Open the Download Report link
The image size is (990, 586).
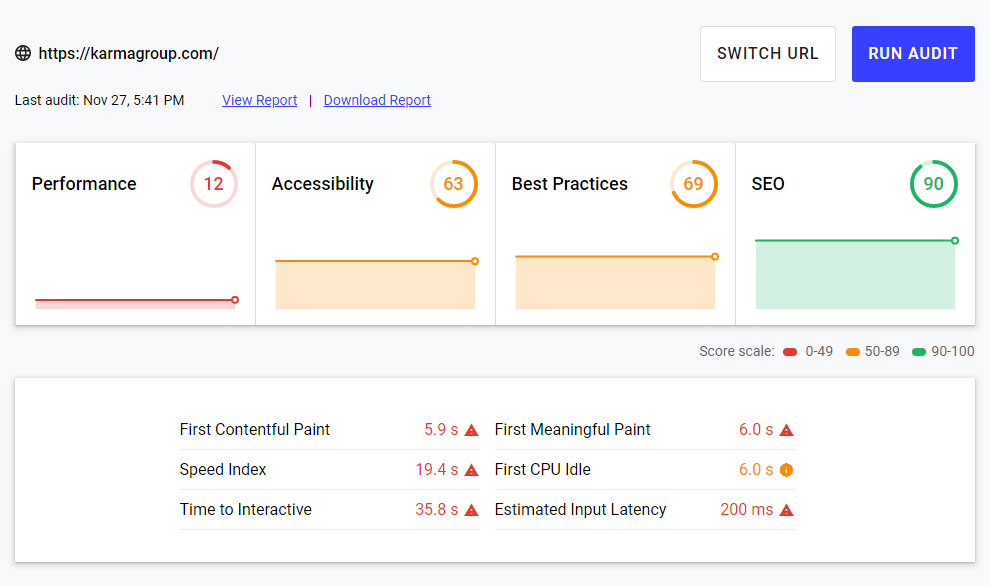(x=377, y=100)
